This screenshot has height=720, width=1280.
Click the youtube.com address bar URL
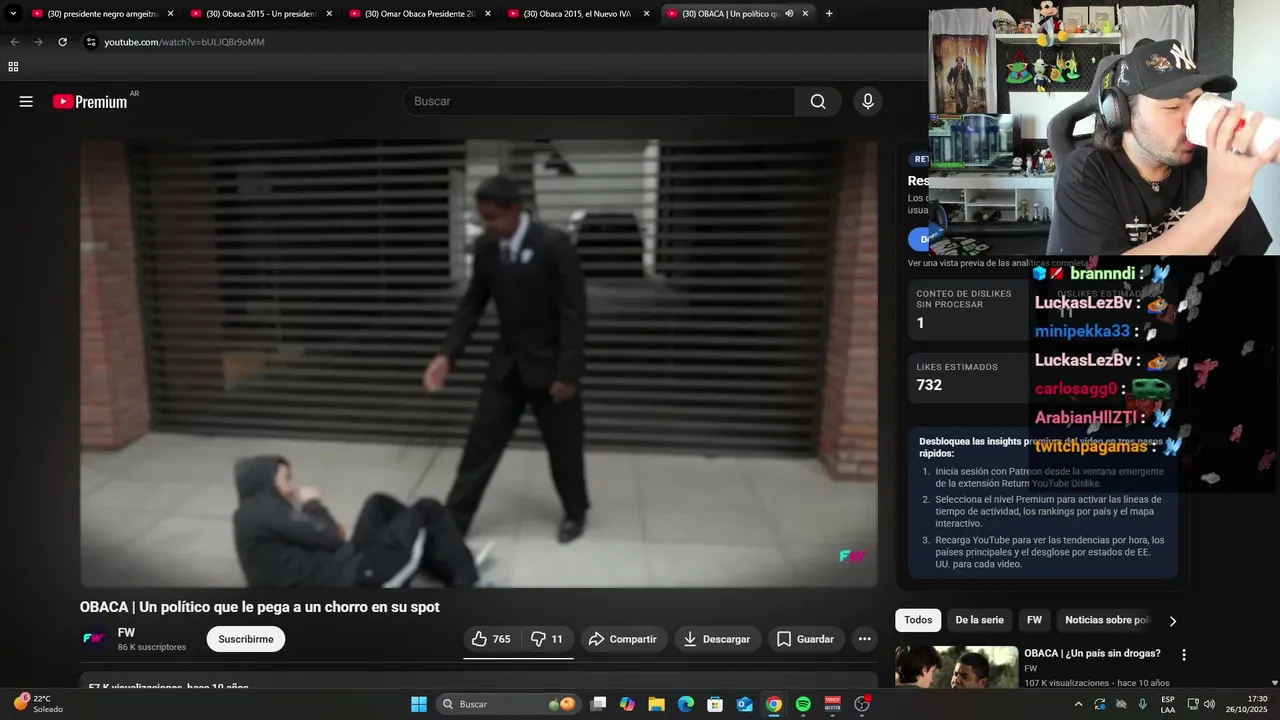[184, 42]
